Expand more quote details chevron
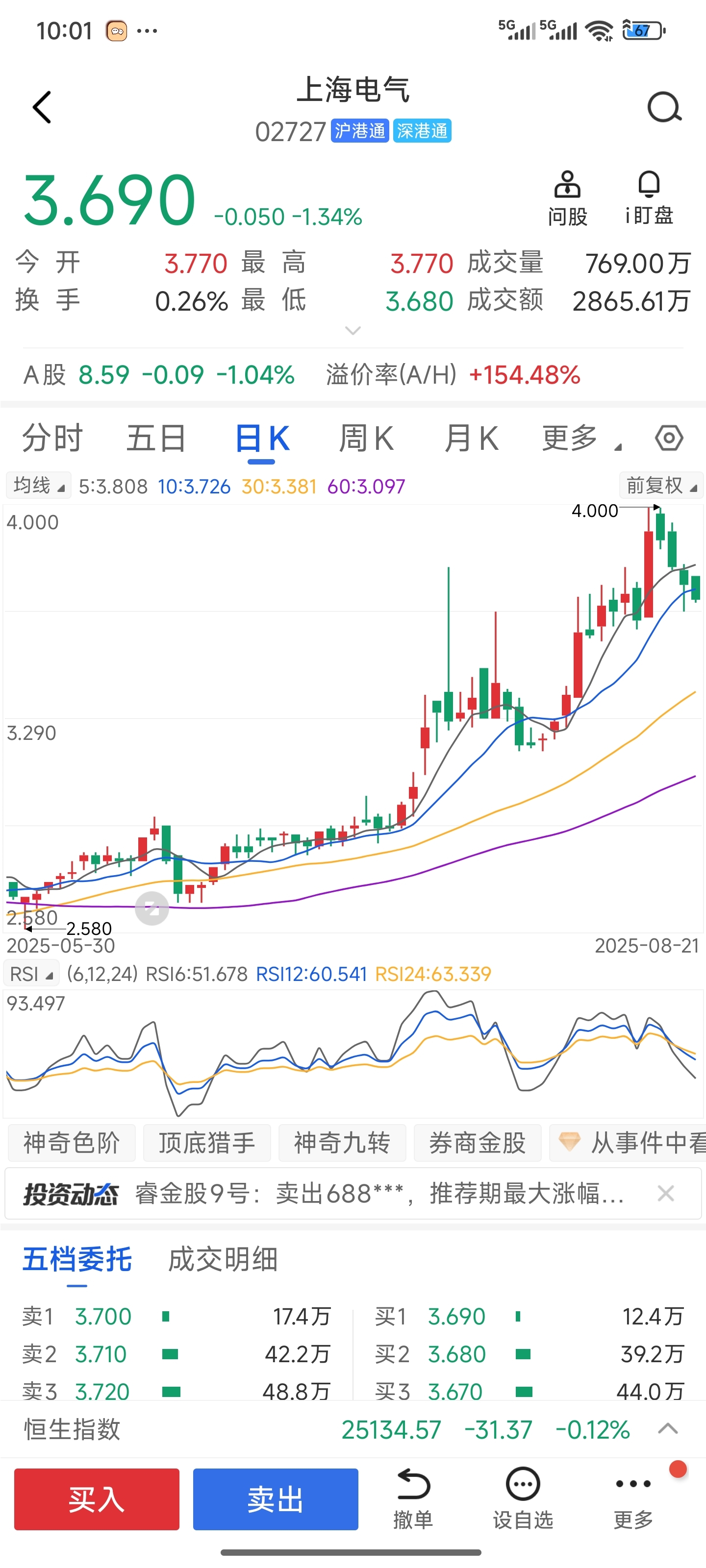The image size is (706, 1568). click(353, 331)
